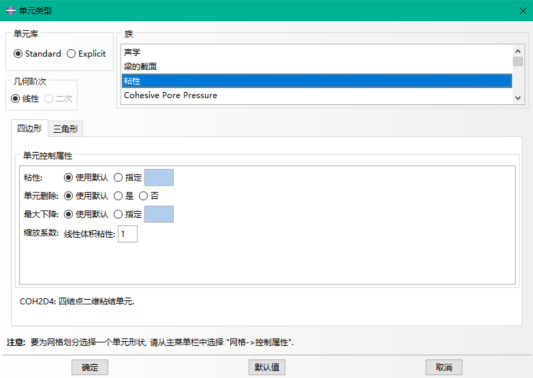Choose 线性 geometric order
The height and width of the screenshot is (378, 533).
coord(25,99)
